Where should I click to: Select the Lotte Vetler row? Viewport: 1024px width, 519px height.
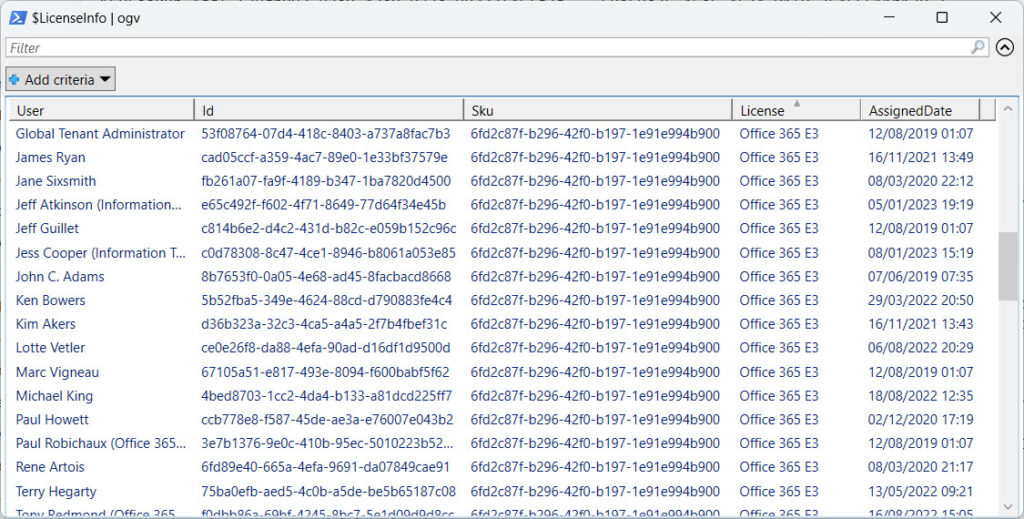501,347
